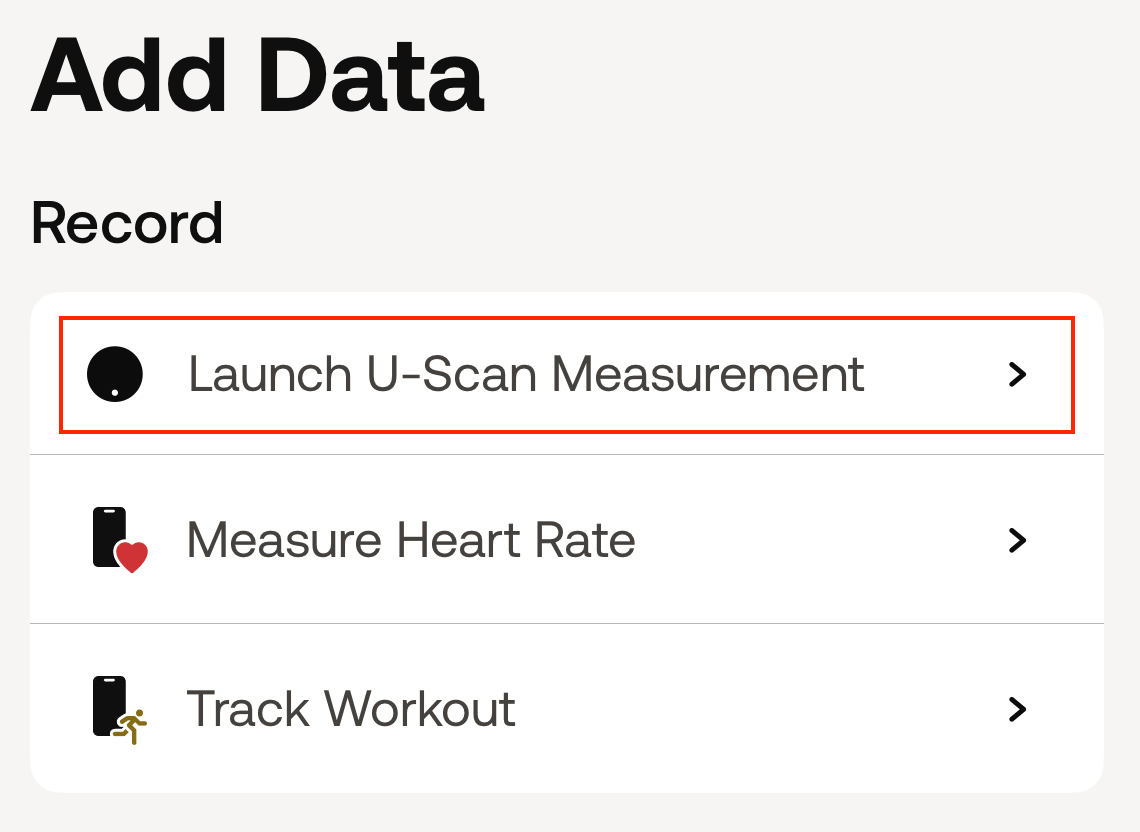Click the Measure Heart Rate text label
The width and height of the screenshot is (1140, 832).
point(410,540)
